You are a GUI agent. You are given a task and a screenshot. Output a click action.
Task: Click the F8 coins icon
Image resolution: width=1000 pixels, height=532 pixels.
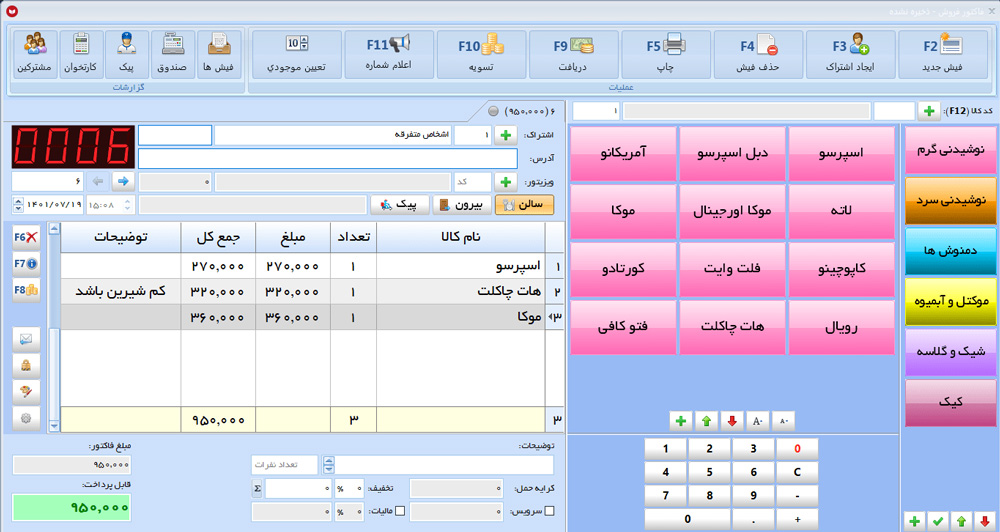(x=26, y=290)
